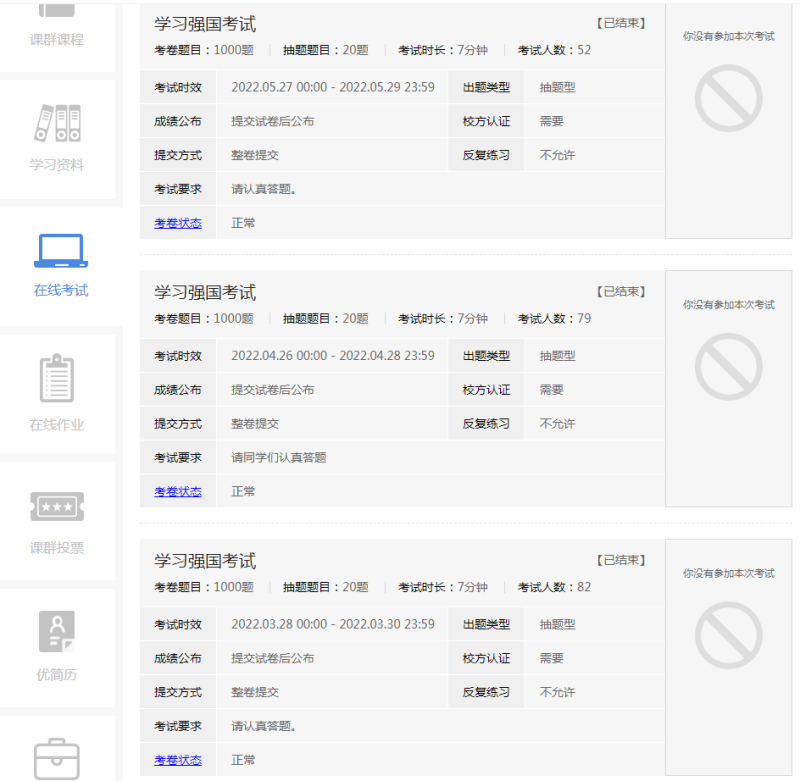Screen dimensions: 800x781
Task: Click 学习强国考试 title of the March exam
Action: (x=205, y=561)
